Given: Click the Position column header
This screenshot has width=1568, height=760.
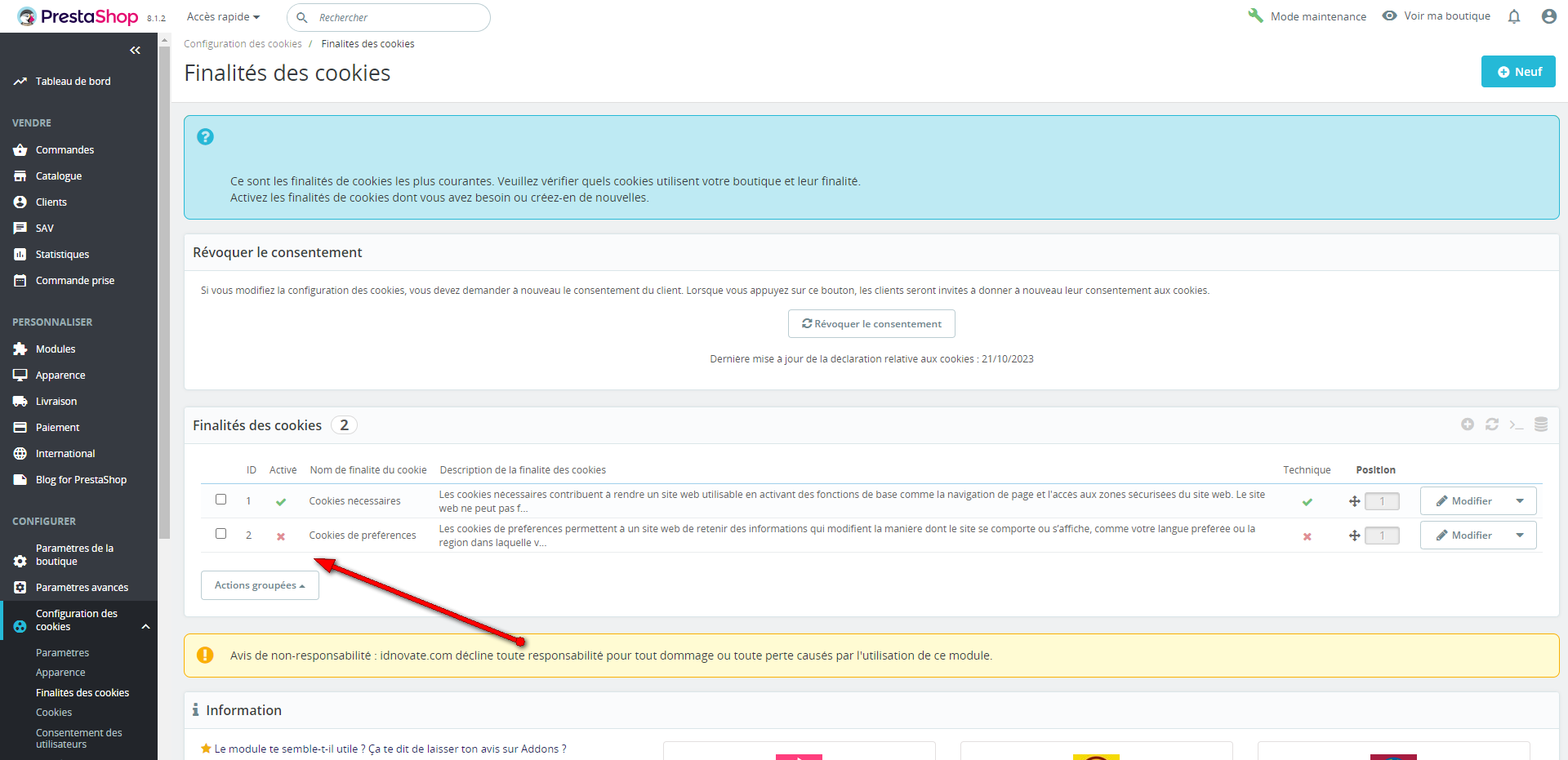Looking at the screenshot, I should (x=1375, y=470).
